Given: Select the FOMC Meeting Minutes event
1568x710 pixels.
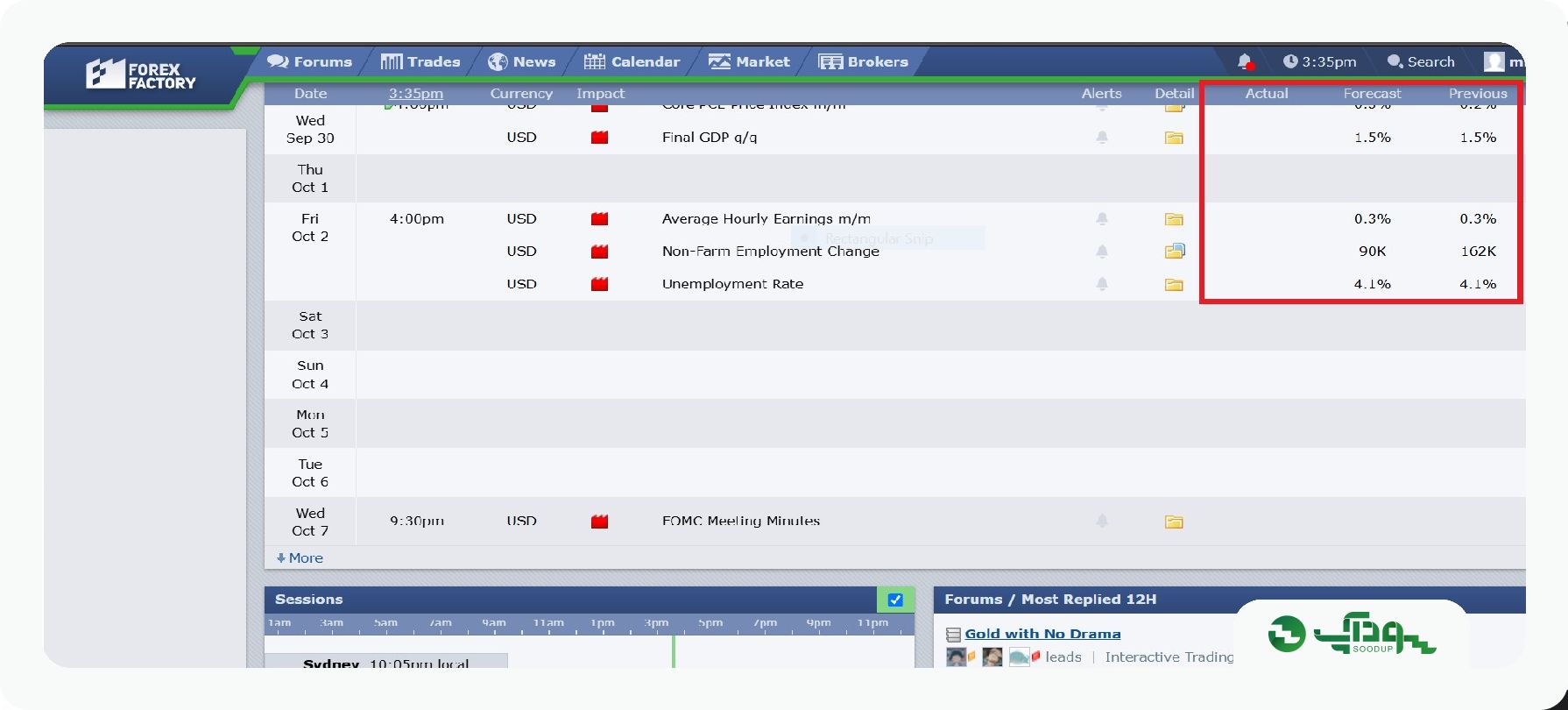Looking at the screenshot, I should click(x=741, y=521).
